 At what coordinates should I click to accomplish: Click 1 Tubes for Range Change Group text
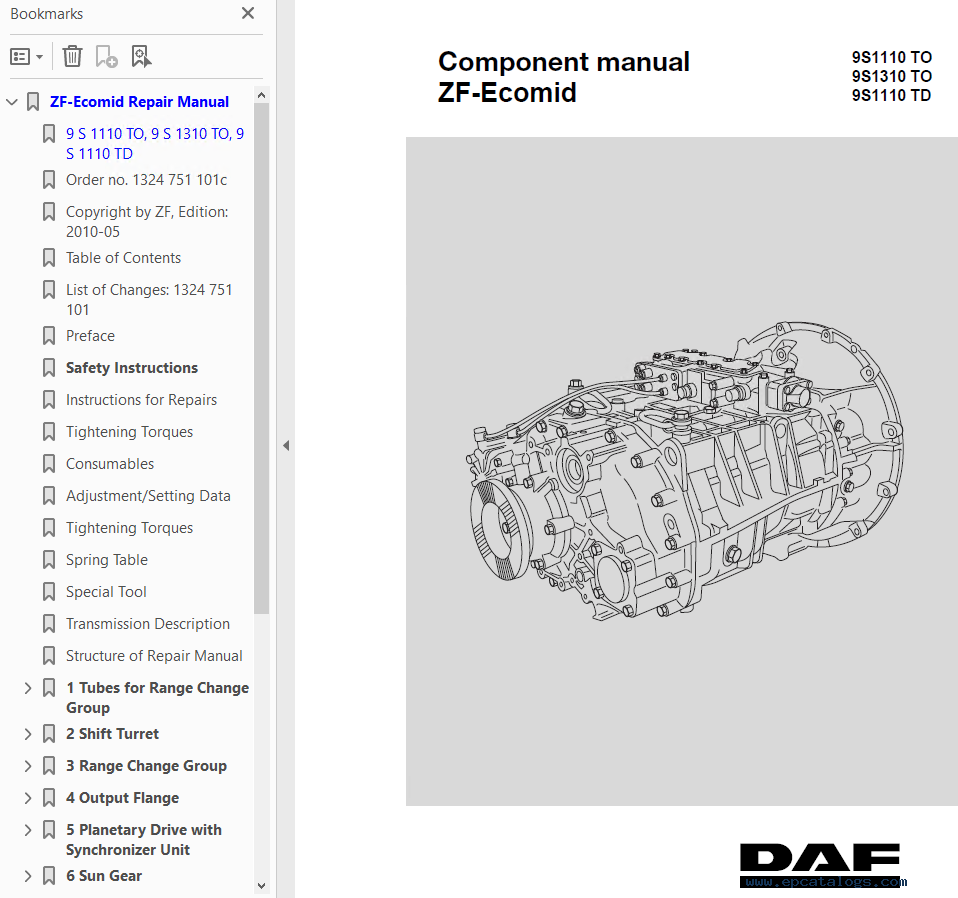[x=158, y=698]
